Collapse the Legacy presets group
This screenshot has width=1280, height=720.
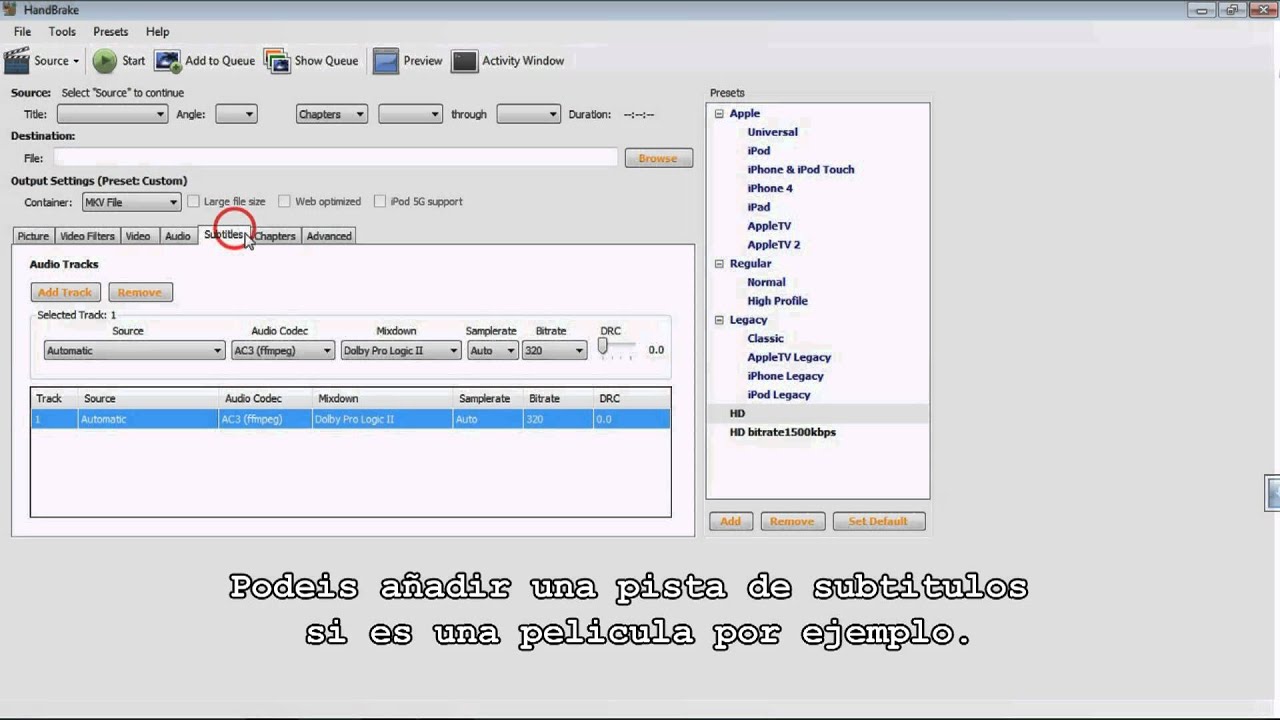point(719,320)
